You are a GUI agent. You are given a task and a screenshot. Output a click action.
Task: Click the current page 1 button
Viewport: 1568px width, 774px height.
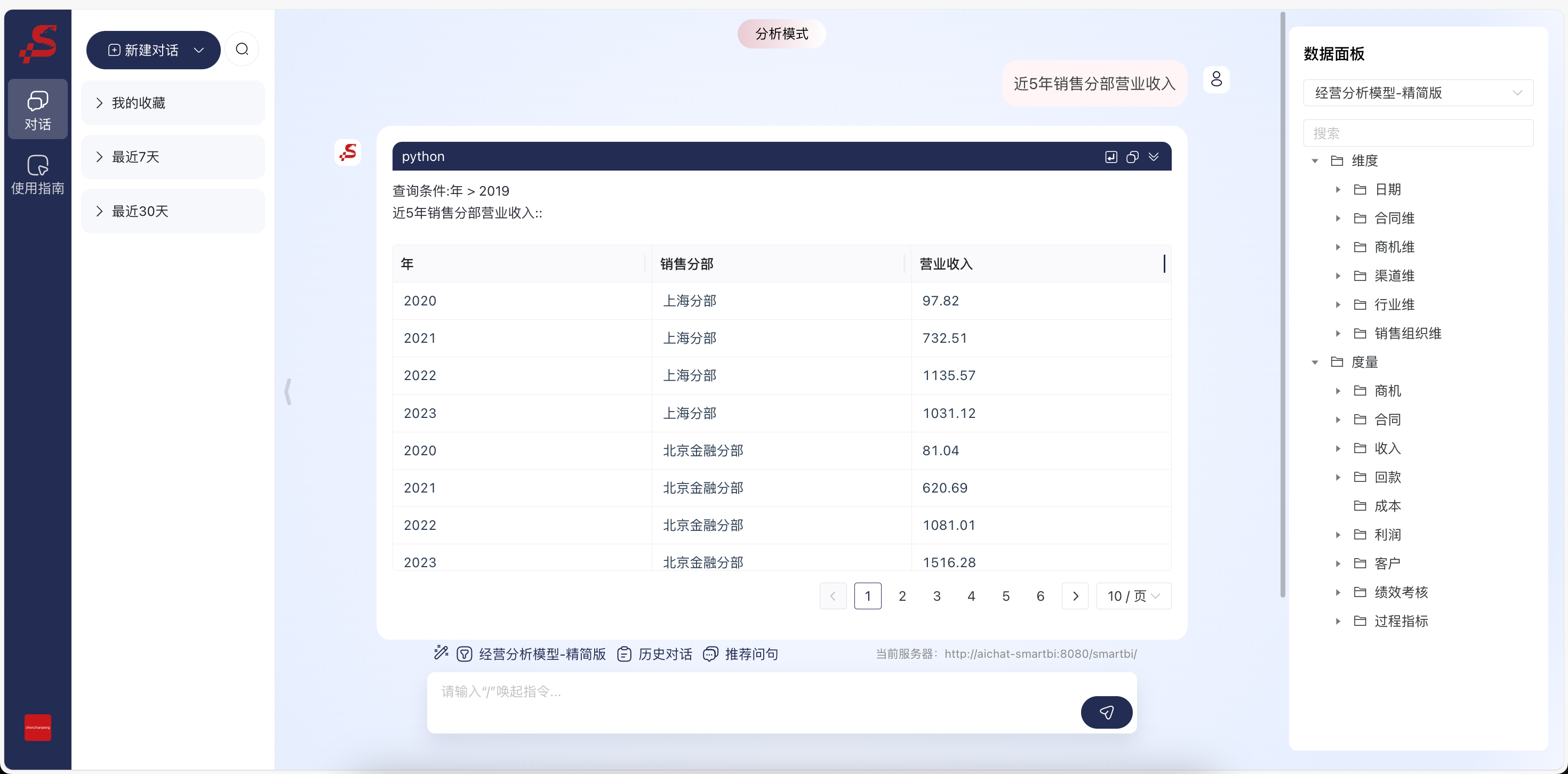(867, 596)
